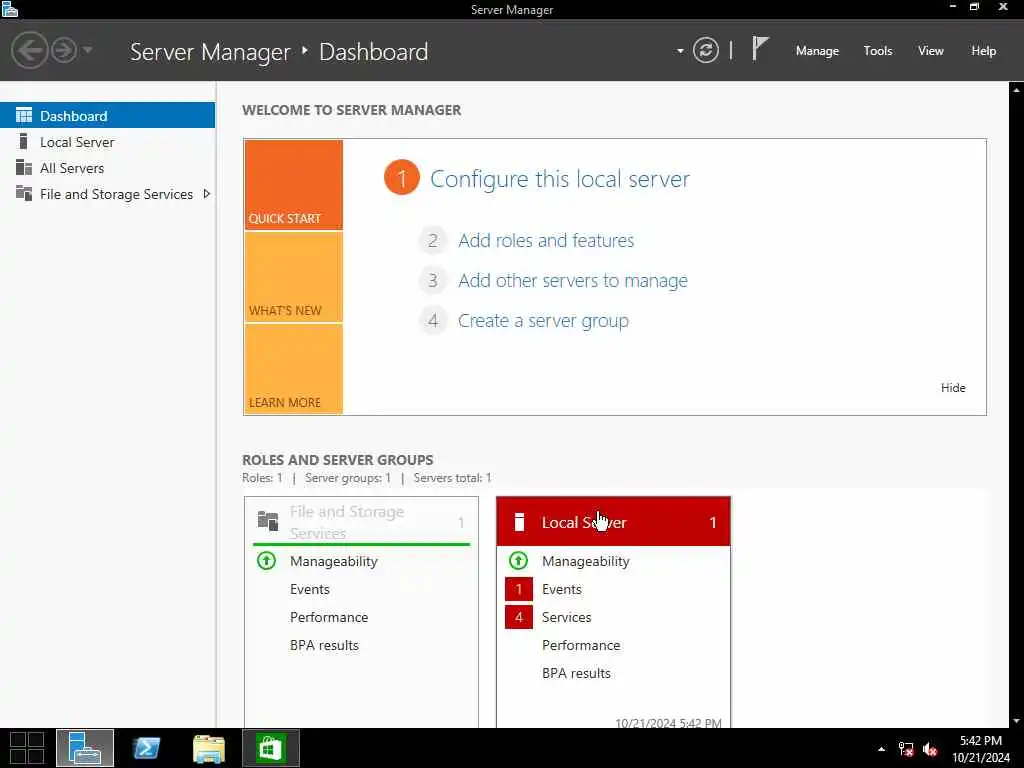This screenshot has height=768, width=1024.
Task: Open Performance under Local Server
Action: 581,645
